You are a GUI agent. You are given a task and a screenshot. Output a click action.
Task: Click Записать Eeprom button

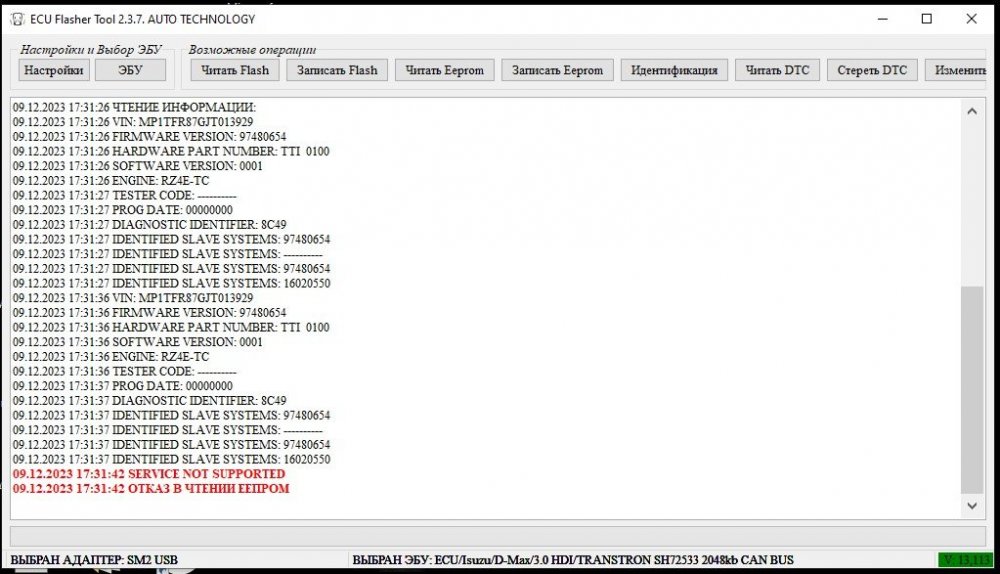click(x=557, y=70)
